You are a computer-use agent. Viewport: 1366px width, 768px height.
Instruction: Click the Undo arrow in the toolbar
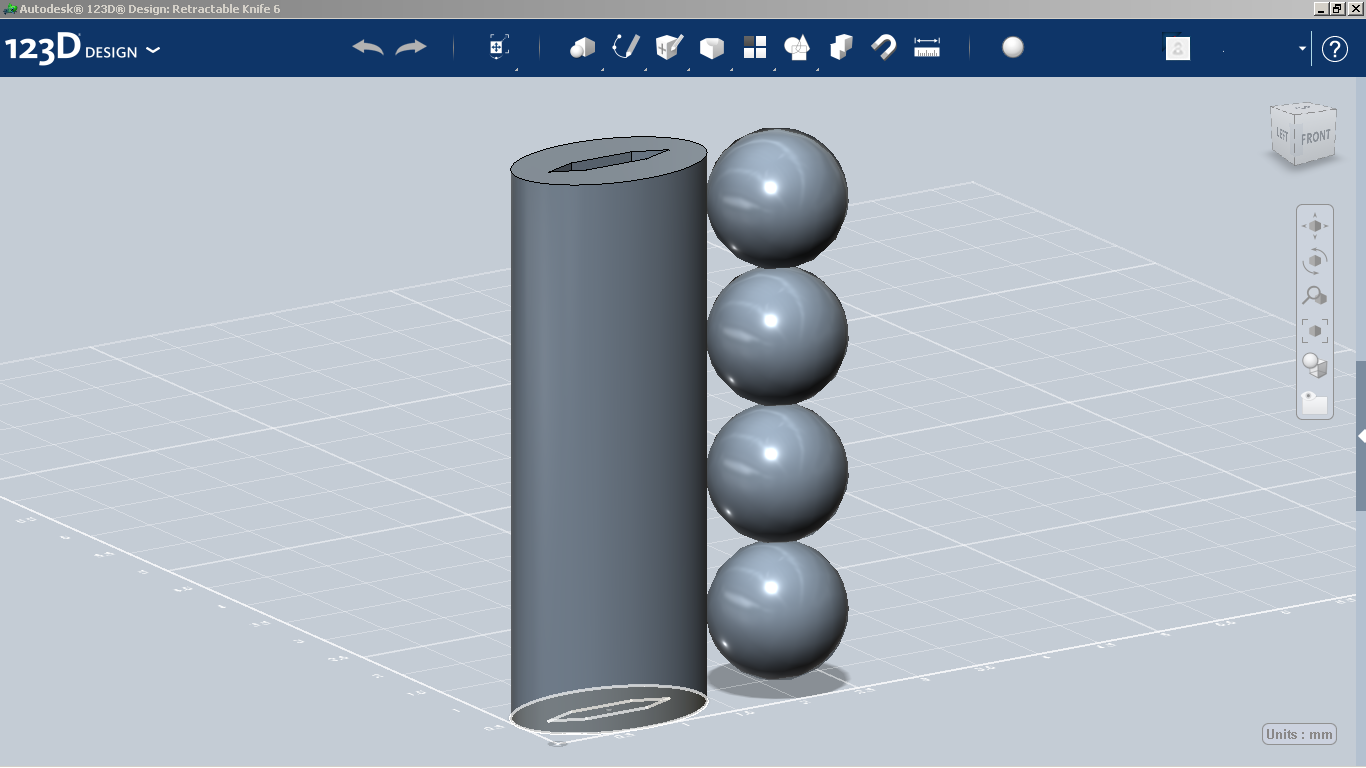point(365,47)
